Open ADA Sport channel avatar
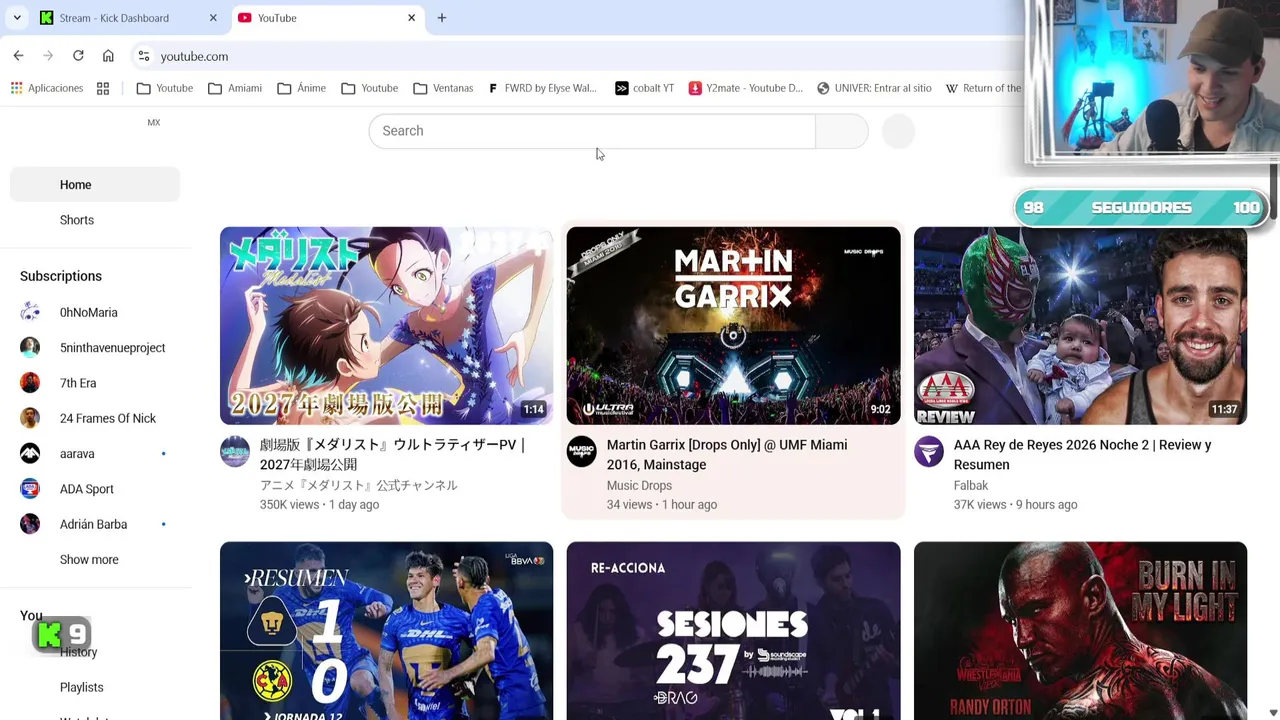Viewport: 1280px width, 720px height. [x=30, y=489]
